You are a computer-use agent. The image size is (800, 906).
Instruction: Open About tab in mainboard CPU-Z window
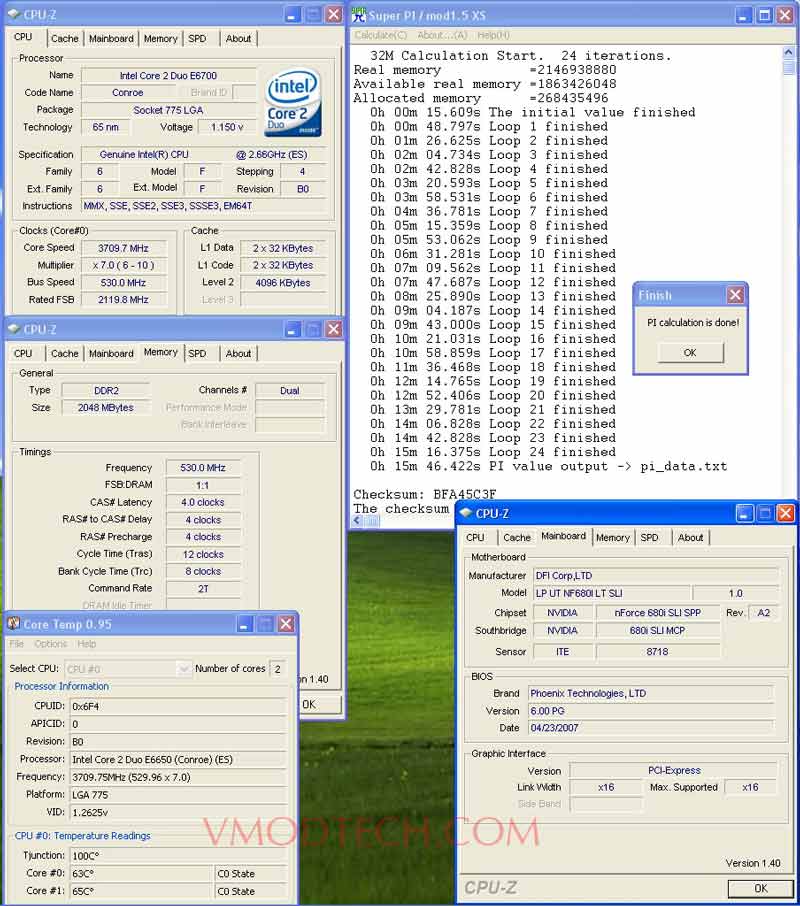tap(691, 538)
